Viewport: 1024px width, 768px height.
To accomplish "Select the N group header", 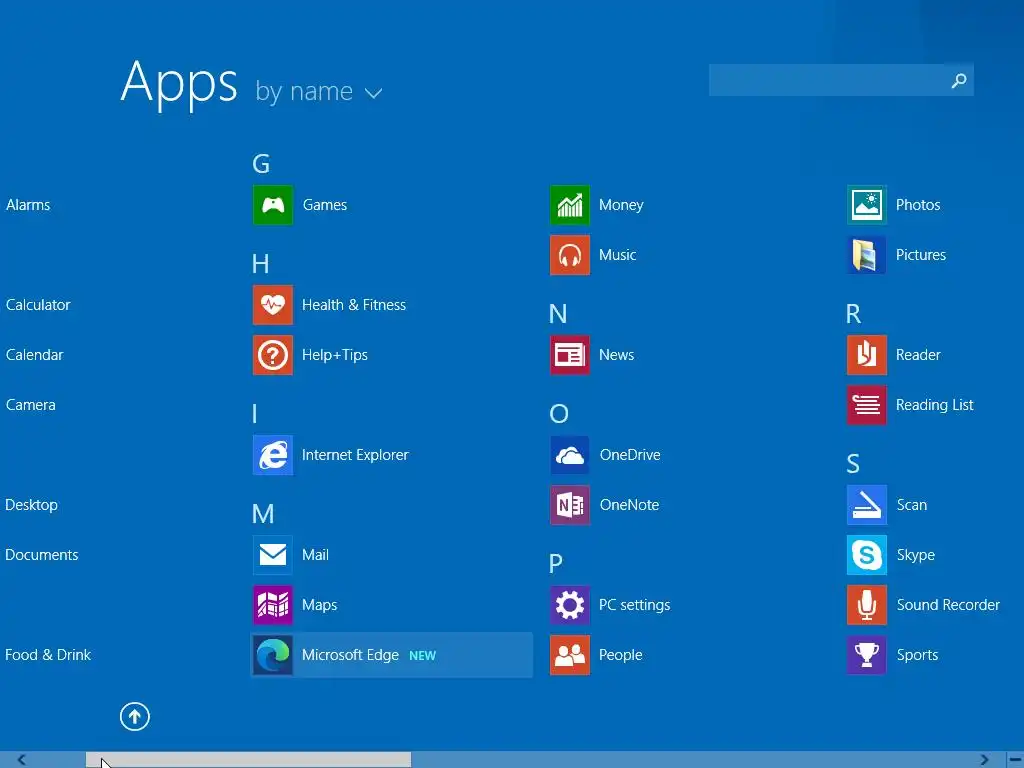I will click(558, 314).
